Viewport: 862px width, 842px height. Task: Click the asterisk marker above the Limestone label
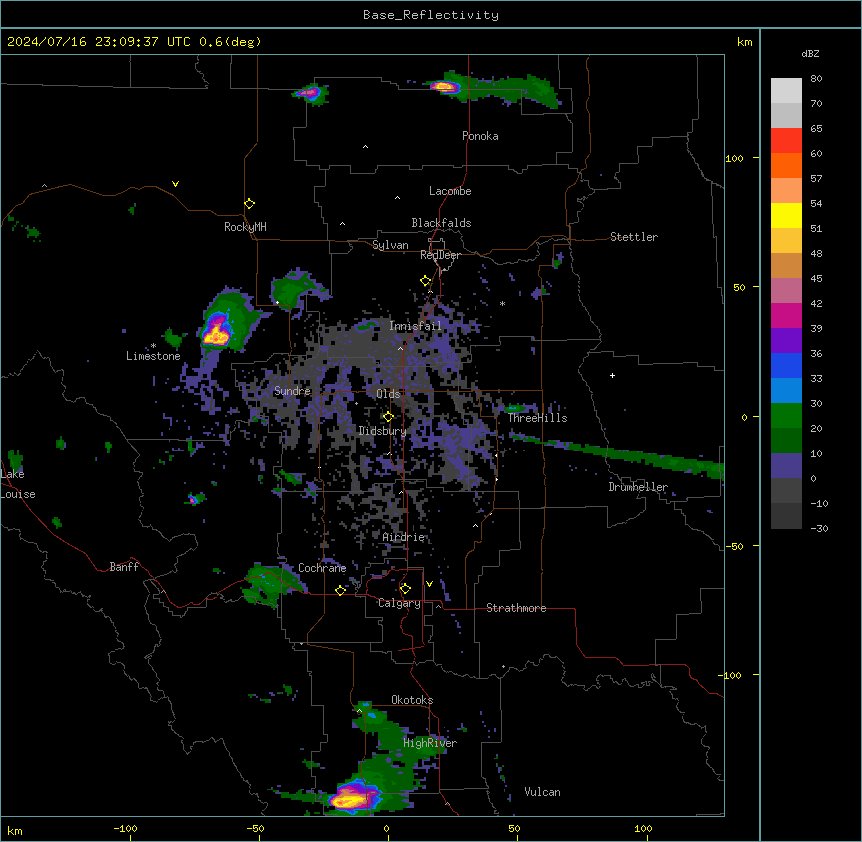[x=153, y=346]
